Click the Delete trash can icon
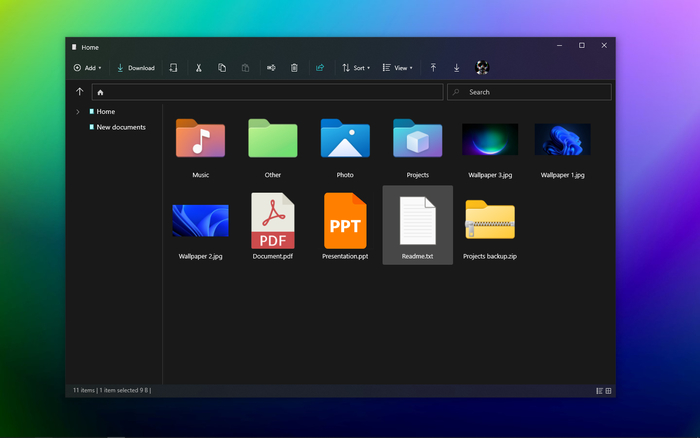The image size is (700, 438). coord(294,68)
